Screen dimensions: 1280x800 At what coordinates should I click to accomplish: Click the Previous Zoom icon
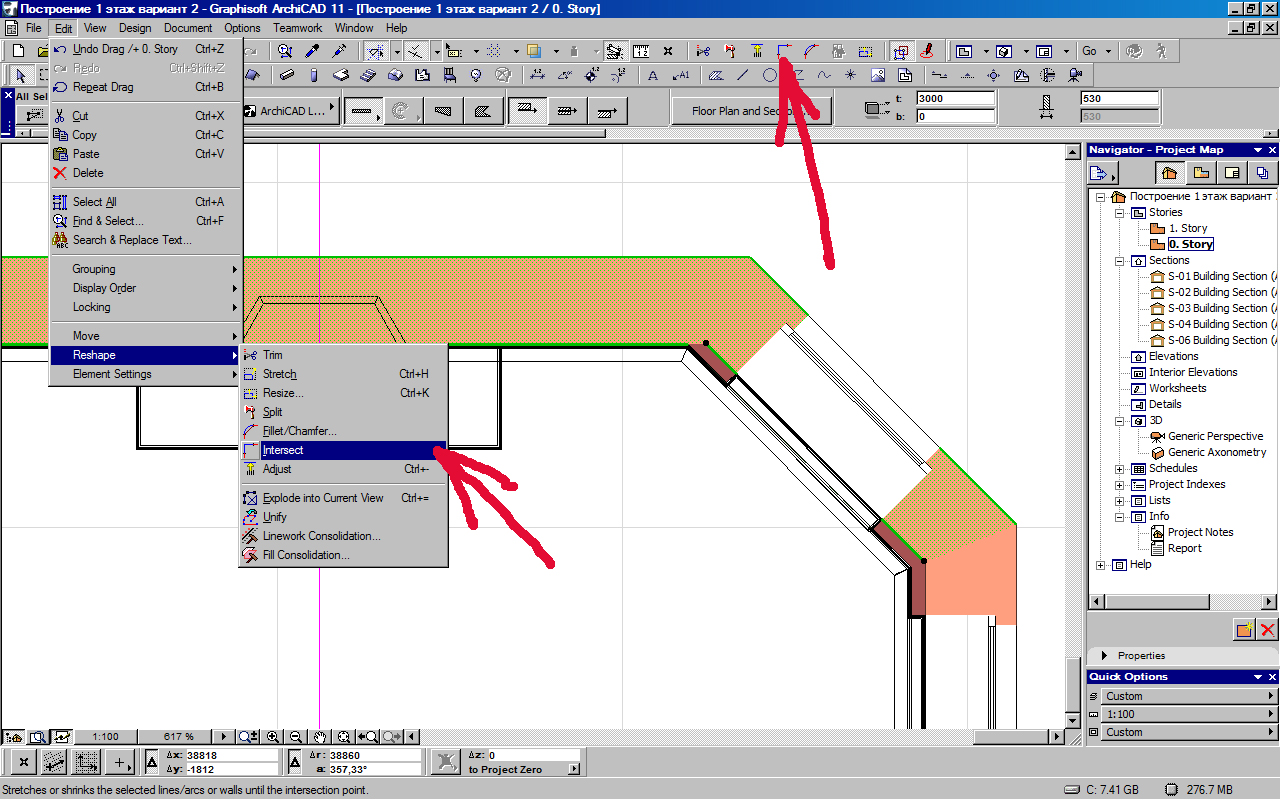point(368,737)
